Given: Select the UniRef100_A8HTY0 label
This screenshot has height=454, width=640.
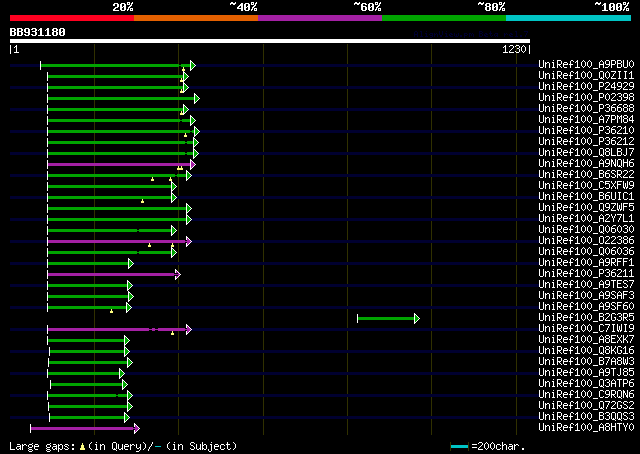Looking at the screenshot, I should coord(586,428).
